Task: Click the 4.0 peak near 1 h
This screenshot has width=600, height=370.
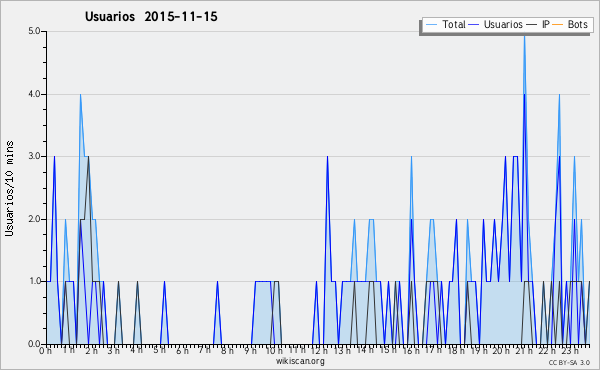Action: click(x=80, y=95)
